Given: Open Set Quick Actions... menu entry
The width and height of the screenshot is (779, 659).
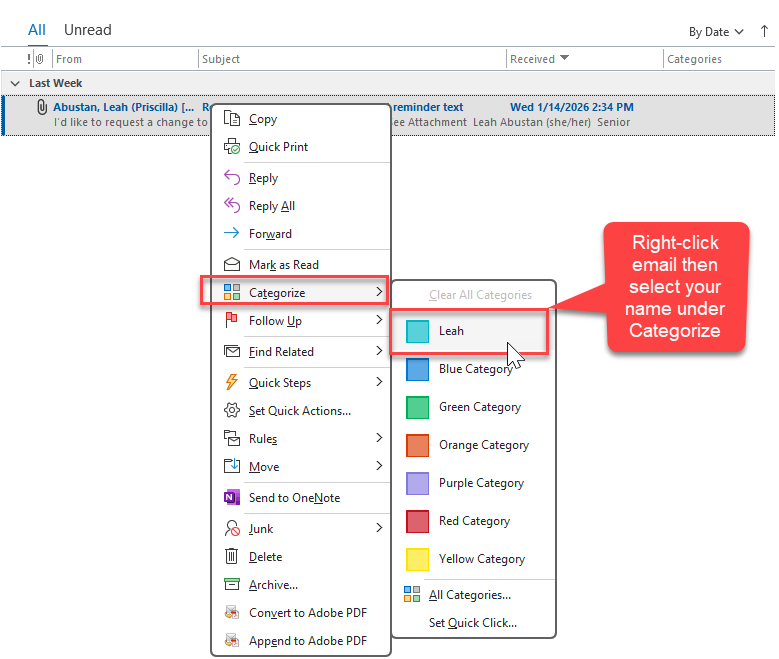Looking at the screenshot, I should 301,411.
